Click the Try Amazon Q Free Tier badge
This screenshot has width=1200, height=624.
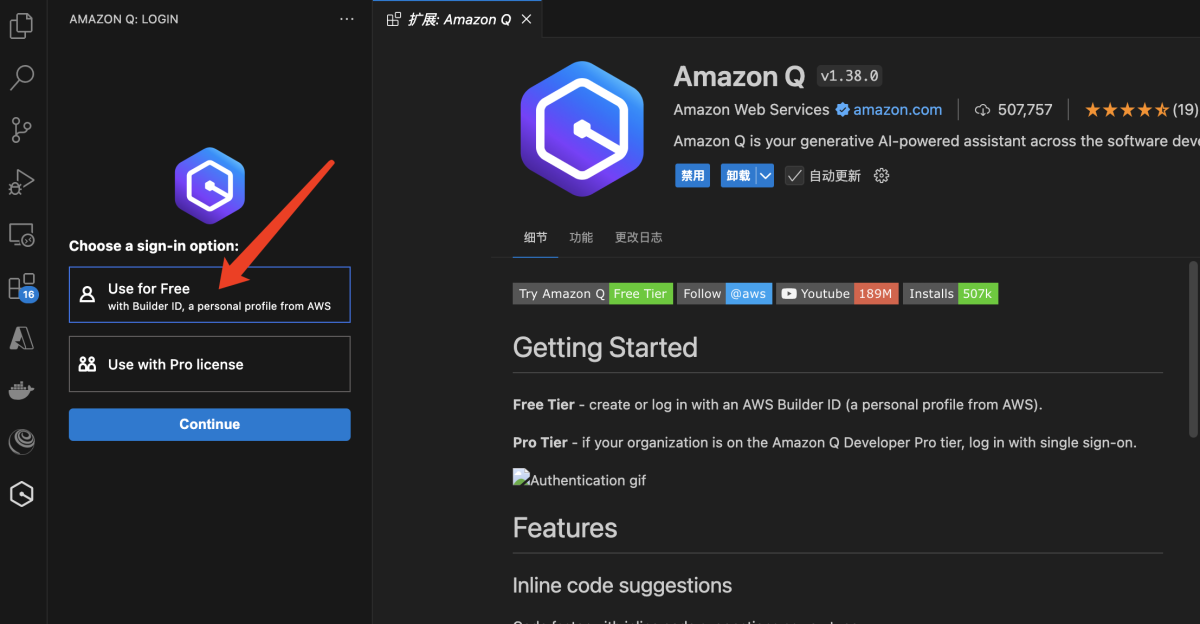(x=593, y=294)
